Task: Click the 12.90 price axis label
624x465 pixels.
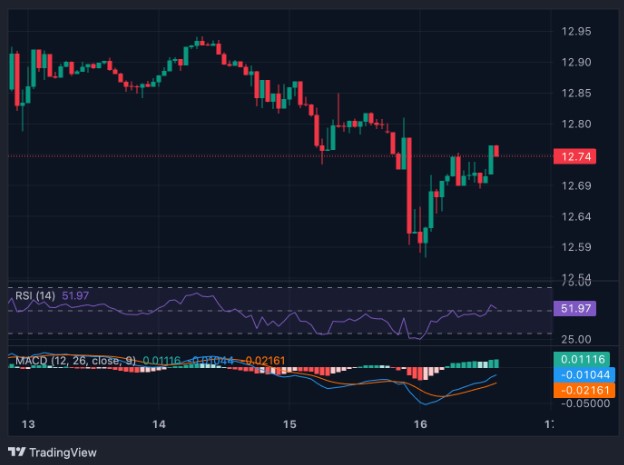Action: [x=576, y=62]
